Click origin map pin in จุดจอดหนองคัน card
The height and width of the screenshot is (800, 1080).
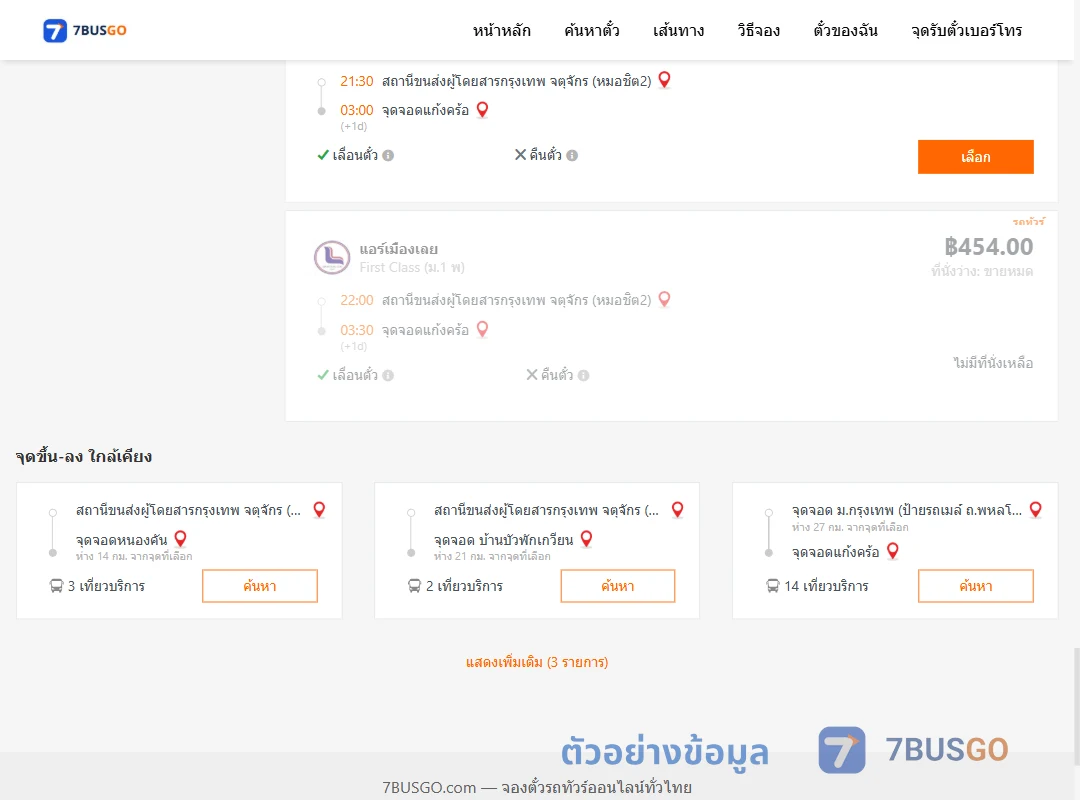click(x=319, y=510)
